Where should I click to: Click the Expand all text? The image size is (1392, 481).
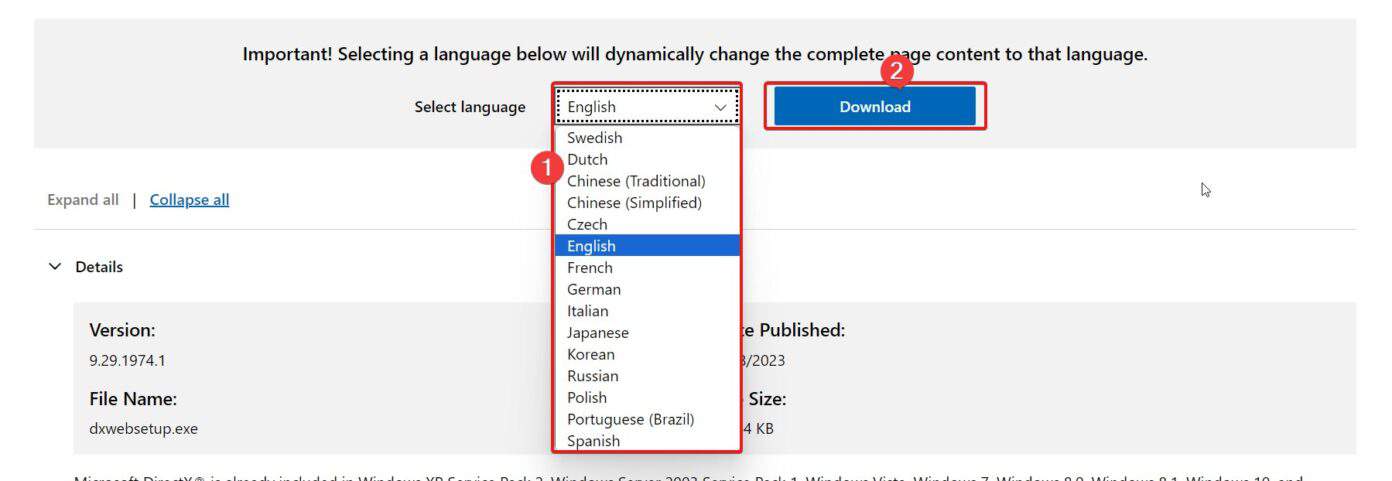[x=83, y=200]
